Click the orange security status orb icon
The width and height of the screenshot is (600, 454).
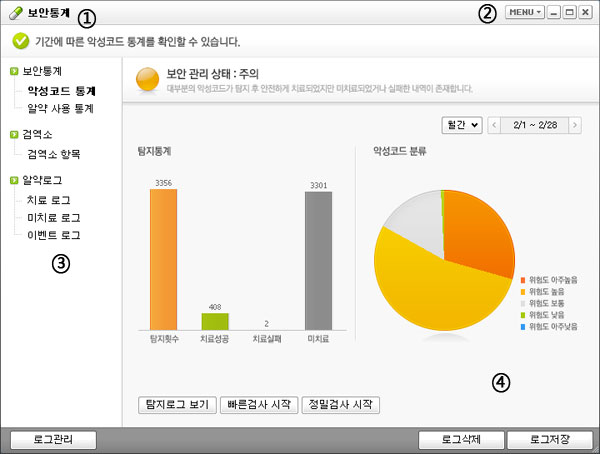(x=147, y=78)
